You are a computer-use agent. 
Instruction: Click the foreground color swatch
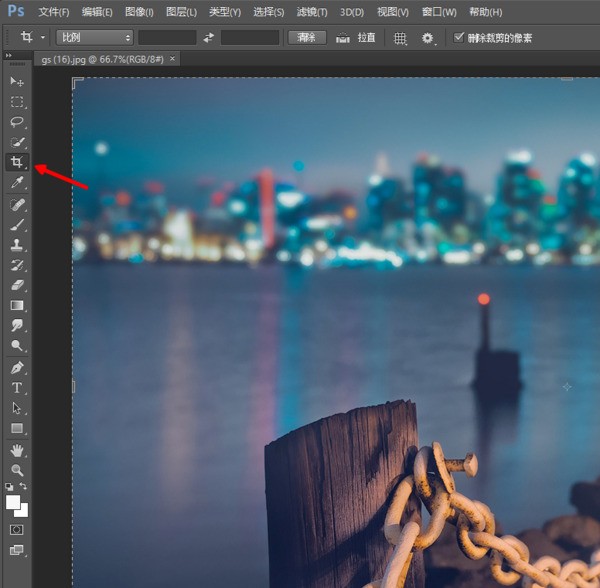[14, 501]
